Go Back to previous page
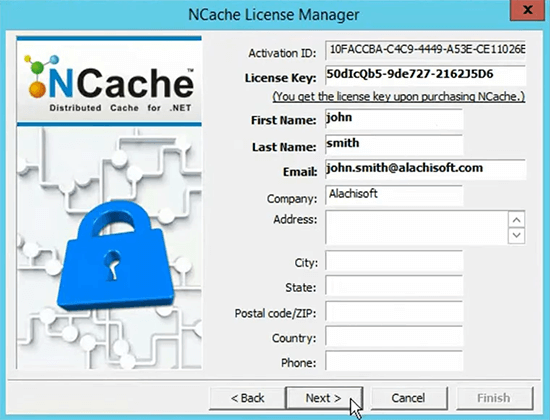The image size is (550, 420). pyautogui.click(x=247, y=398)
